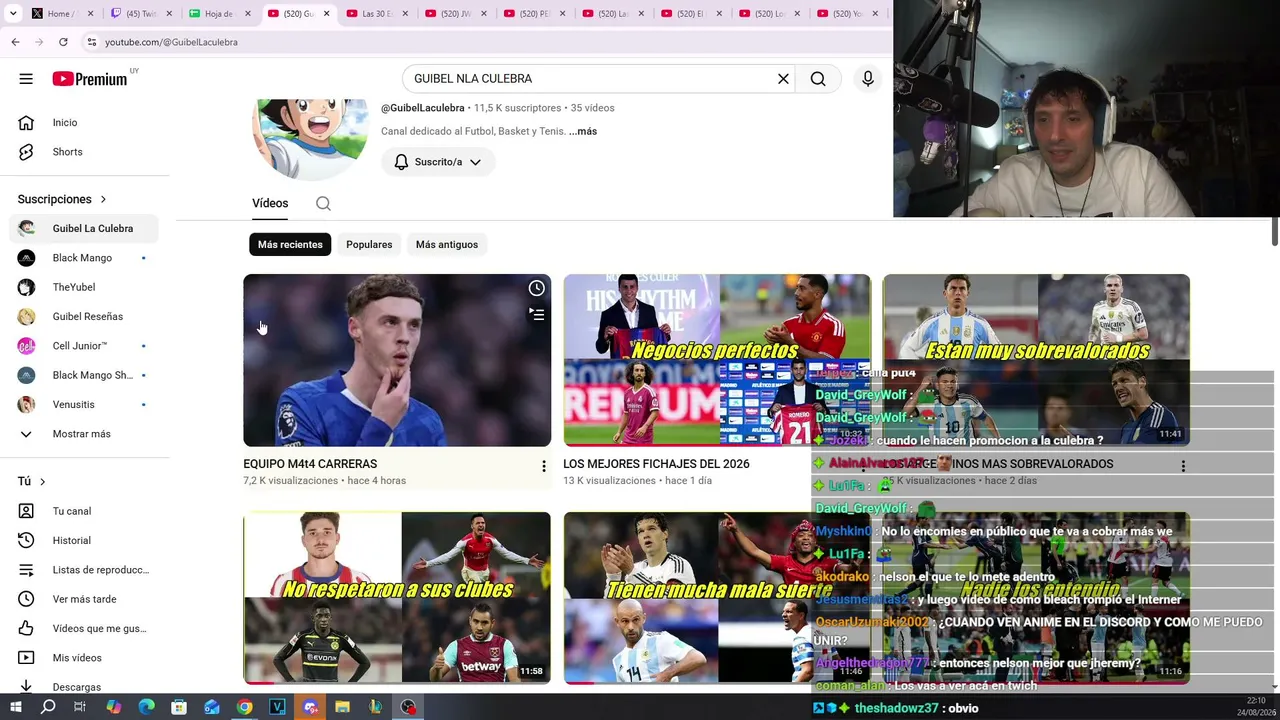Play the Negocios perfectos thumbnail
The width and height of the screenshot is (1280, 720).
[717, 360]
